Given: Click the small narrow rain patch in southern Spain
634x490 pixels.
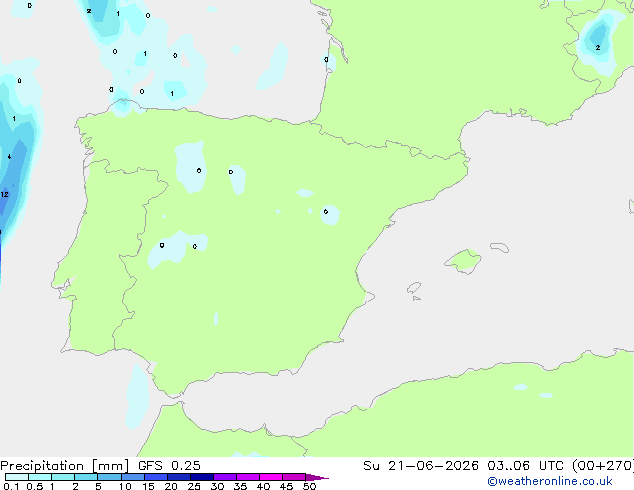Looking at the screenshot, I should 216,319.
